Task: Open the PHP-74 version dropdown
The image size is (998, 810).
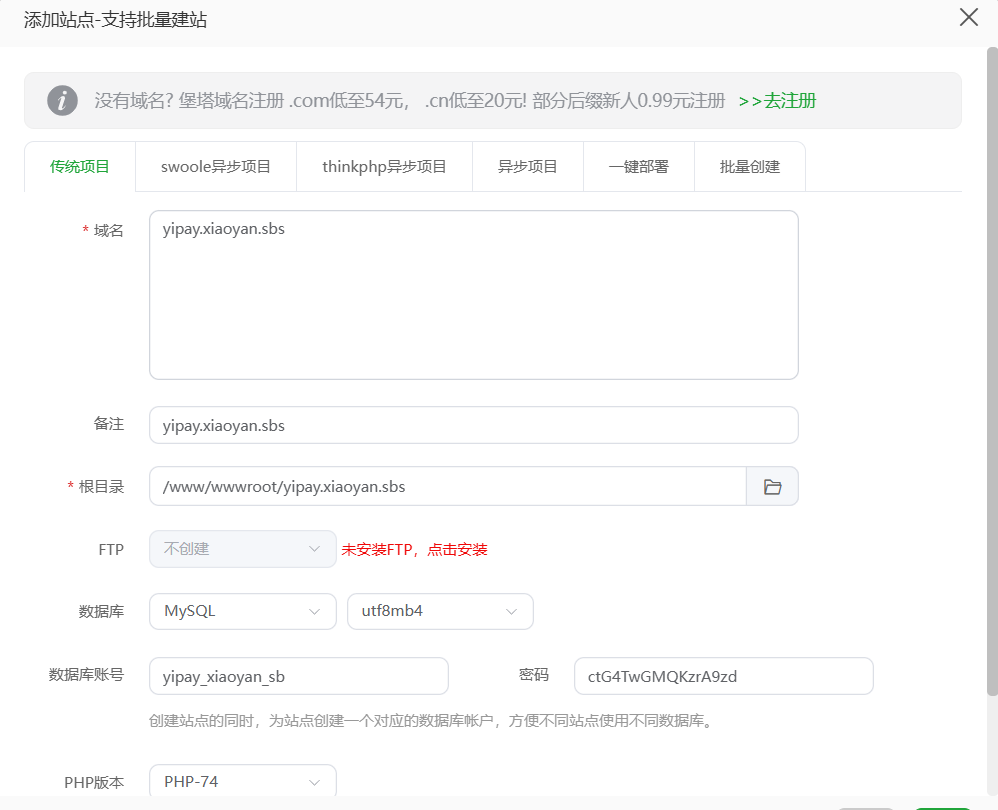Action: (x=242, y=782)
